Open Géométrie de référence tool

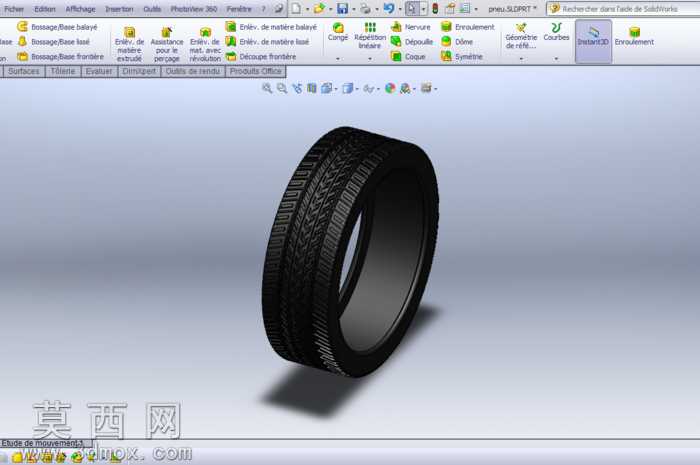pos(521,36)
